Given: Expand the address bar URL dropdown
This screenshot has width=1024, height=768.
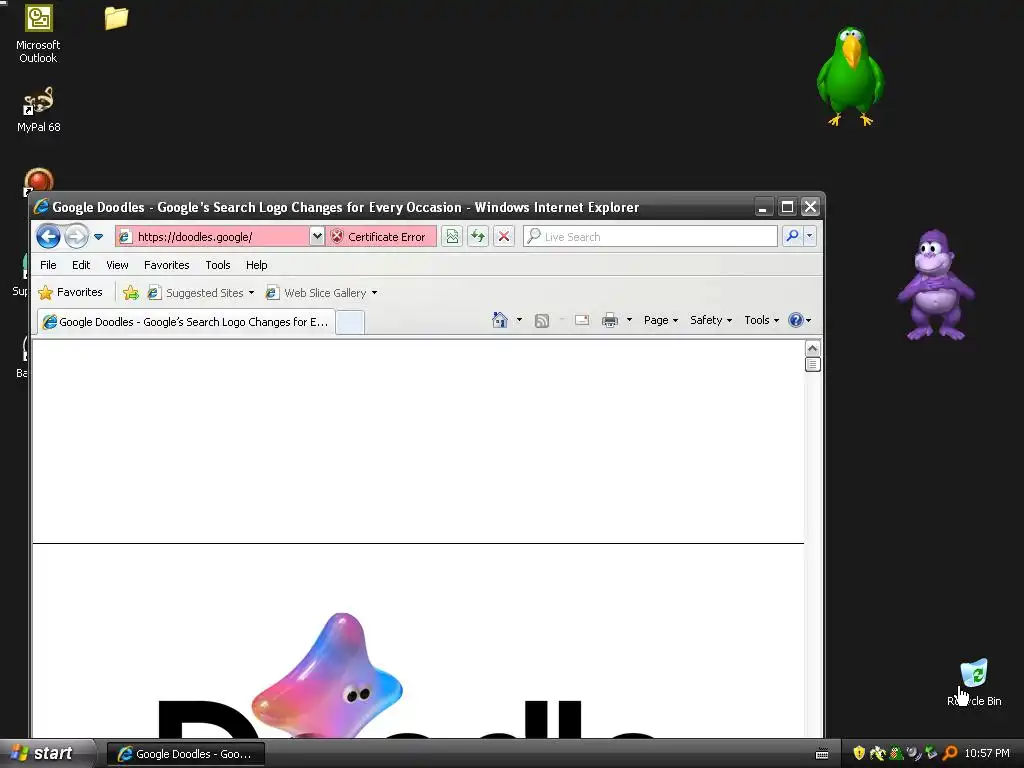Looking at the screenshot, I should pos(317,236).
